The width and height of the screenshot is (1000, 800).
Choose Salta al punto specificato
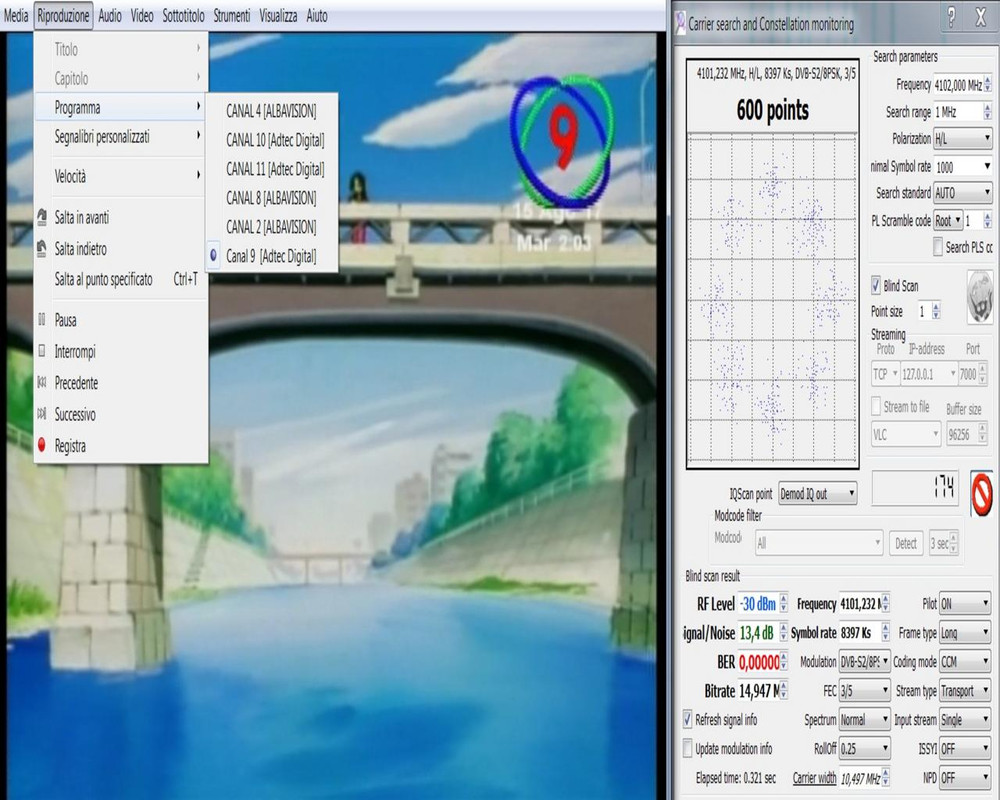121,279
